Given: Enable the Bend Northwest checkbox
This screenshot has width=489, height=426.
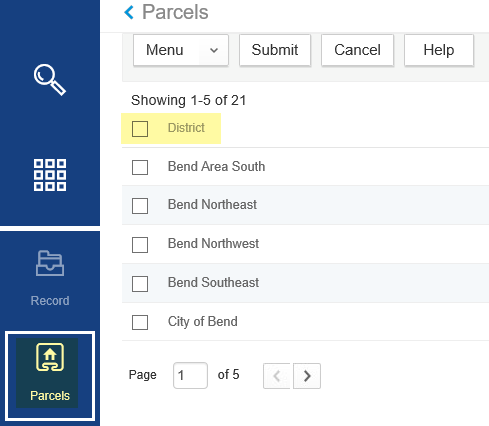Looking at the screenshot, I should click(x=140, y=245).
